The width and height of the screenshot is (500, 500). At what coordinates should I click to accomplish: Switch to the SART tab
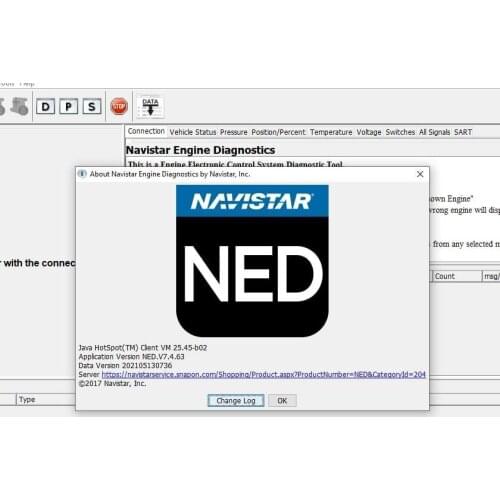coord(463,132)
